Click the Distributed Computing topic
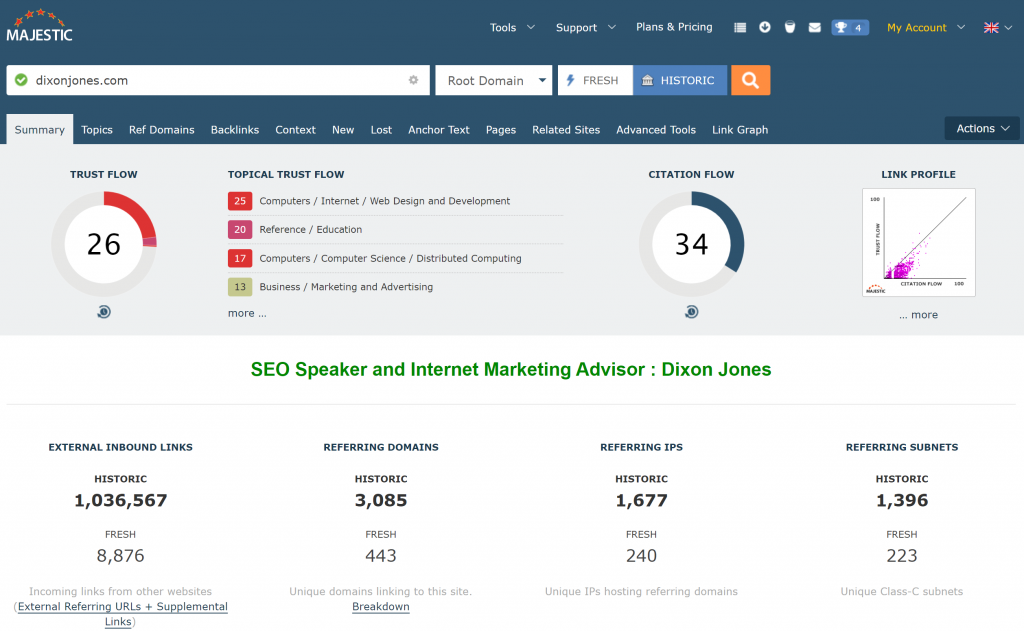 [x=391, y=258]
